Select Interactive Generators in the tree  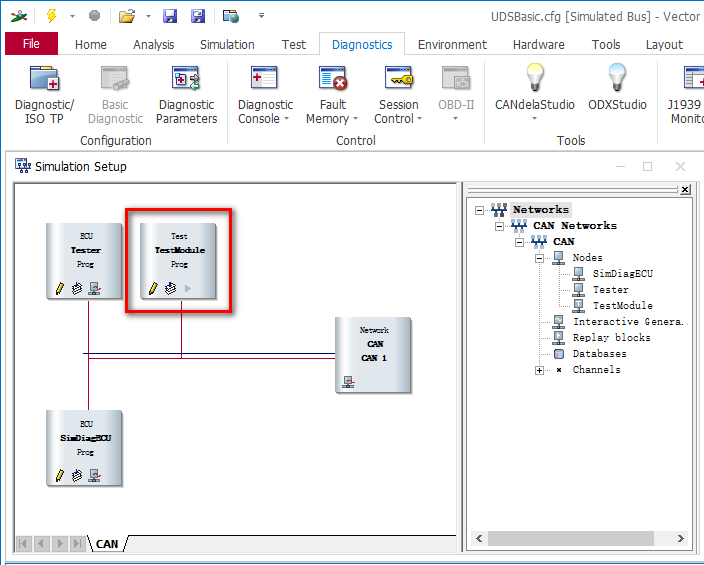(628, 322)
